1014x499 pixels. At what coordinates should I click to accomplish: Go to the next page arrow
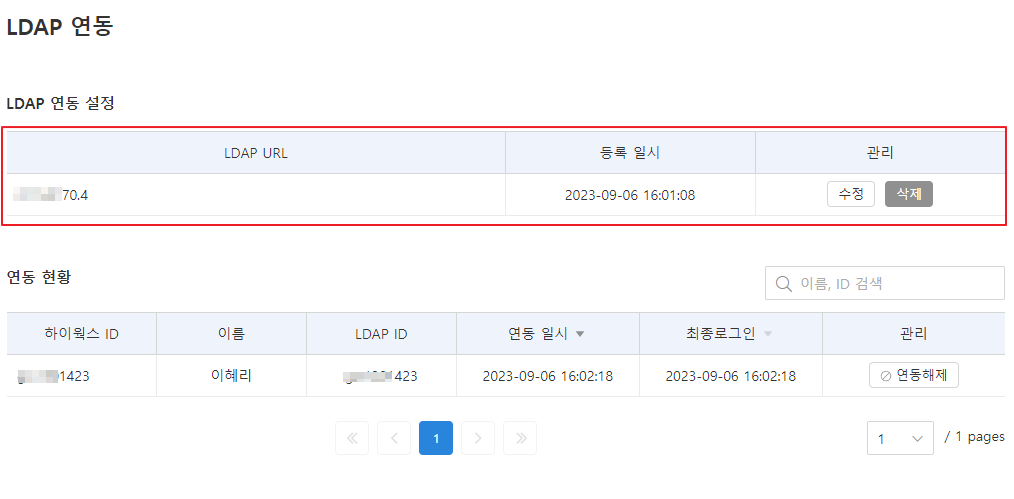click(x=478, y=438)
